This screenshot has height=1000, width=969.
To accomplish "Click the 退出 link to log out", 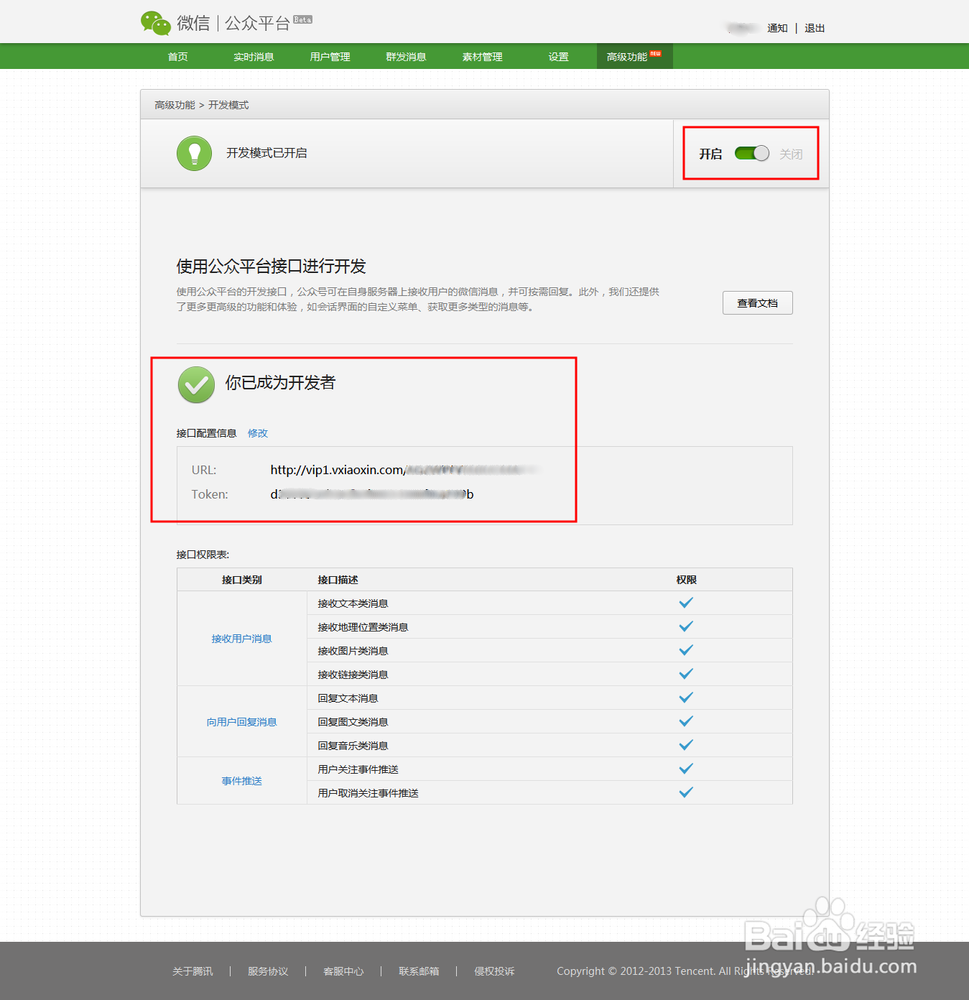I will click(x=814, y=28).
